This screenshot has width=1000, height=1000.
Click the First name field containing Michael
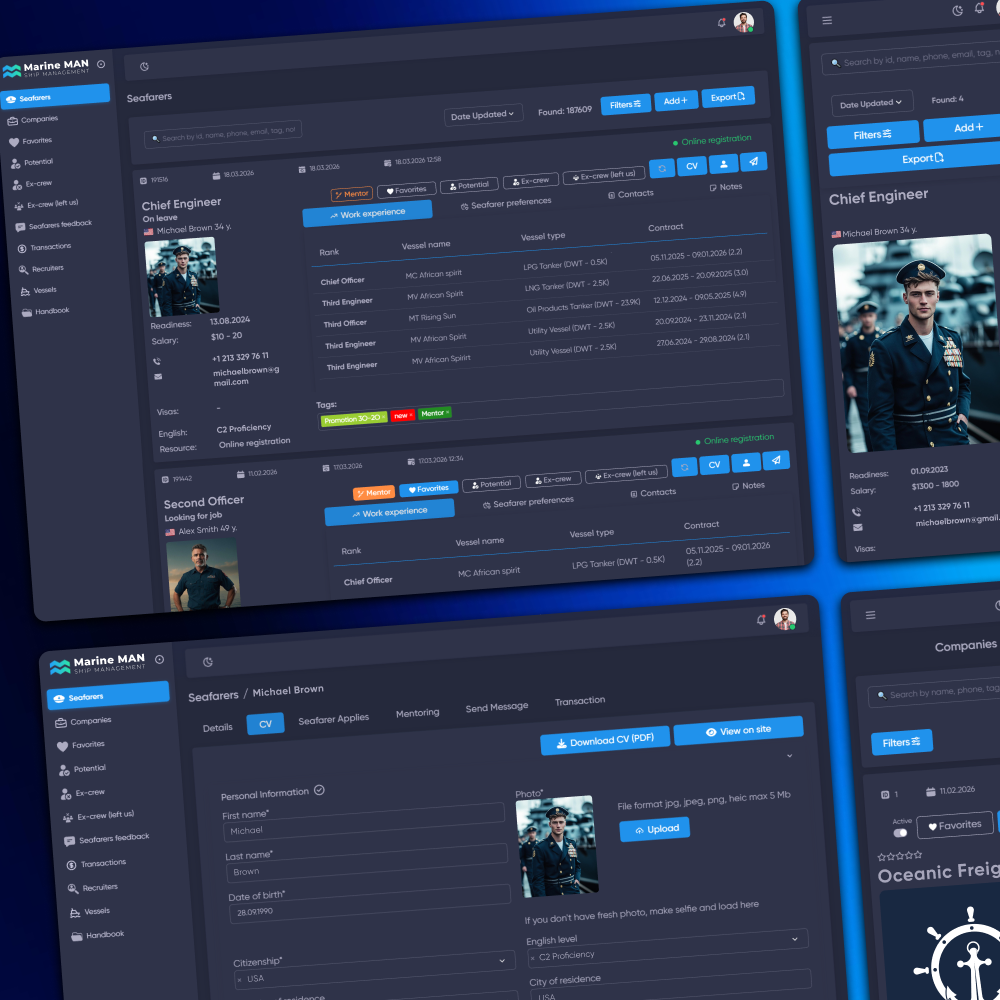click(x=364, y=823)
